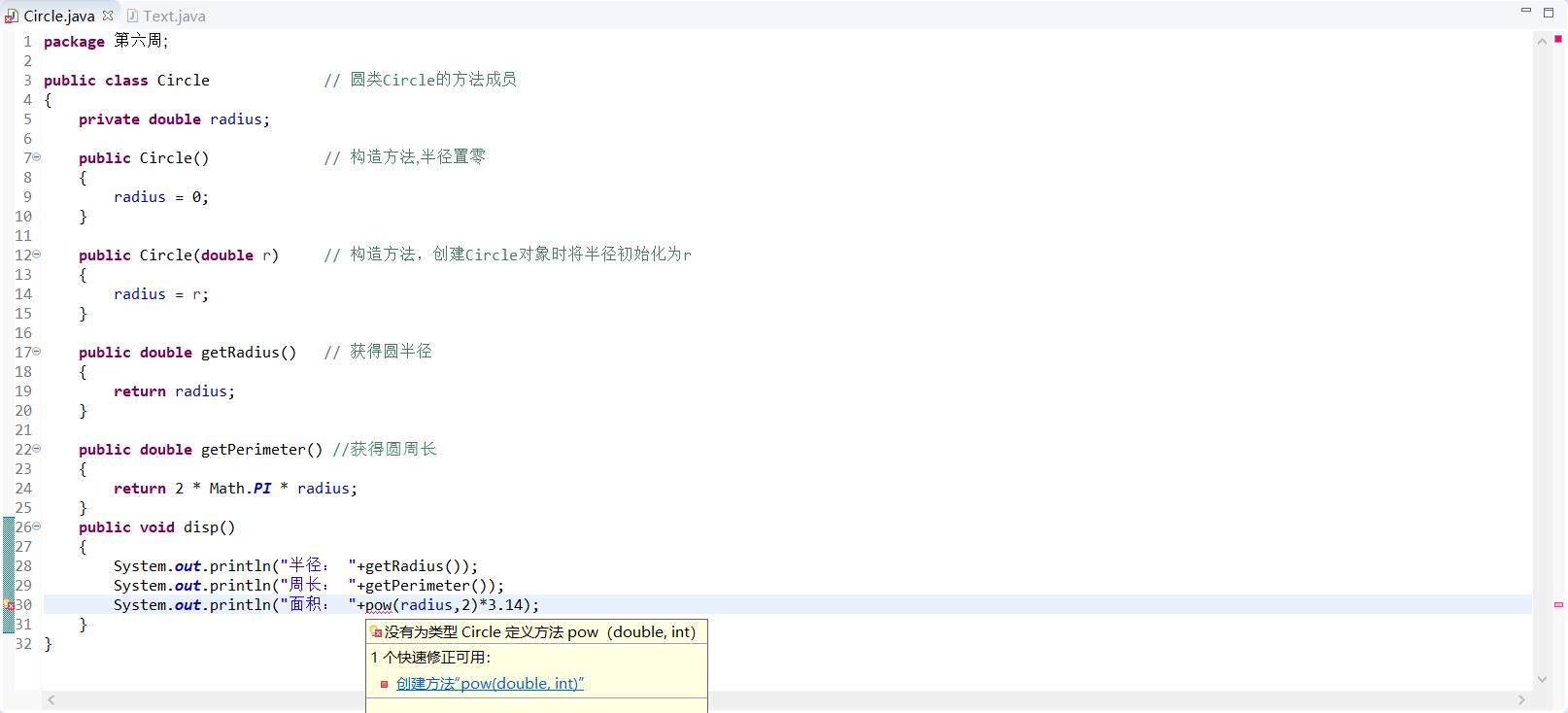Click 'public void disp()' method header
Viewport: 1568px width, 713px height.
point(156,527)
